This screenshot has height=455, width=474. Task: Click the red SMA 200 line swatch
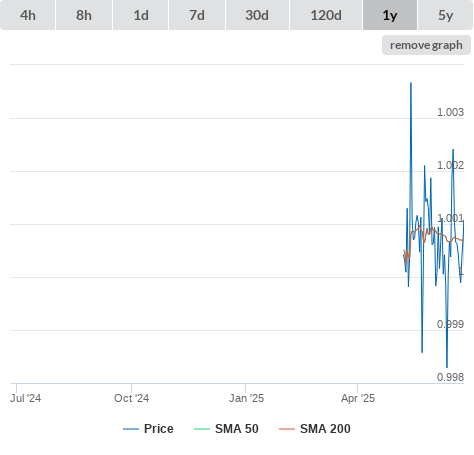coord(287,429)
